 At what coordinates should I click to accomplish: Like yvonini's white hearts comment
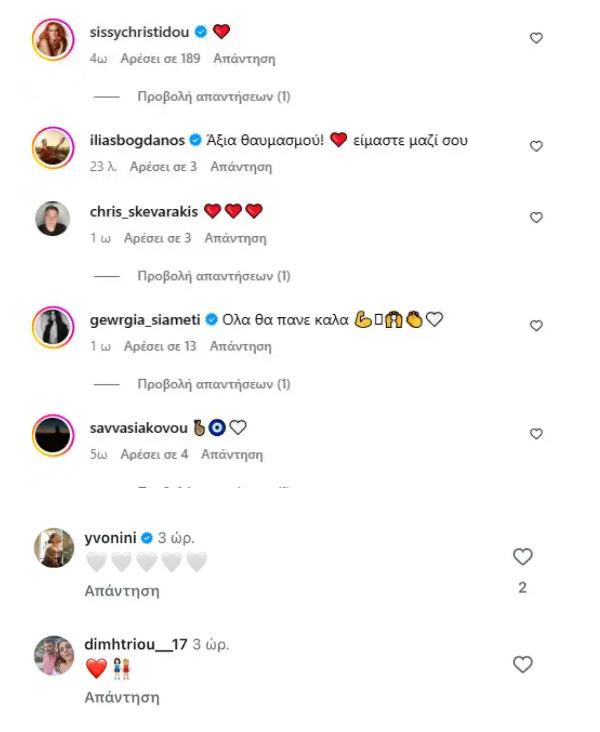tap(522, 557)
